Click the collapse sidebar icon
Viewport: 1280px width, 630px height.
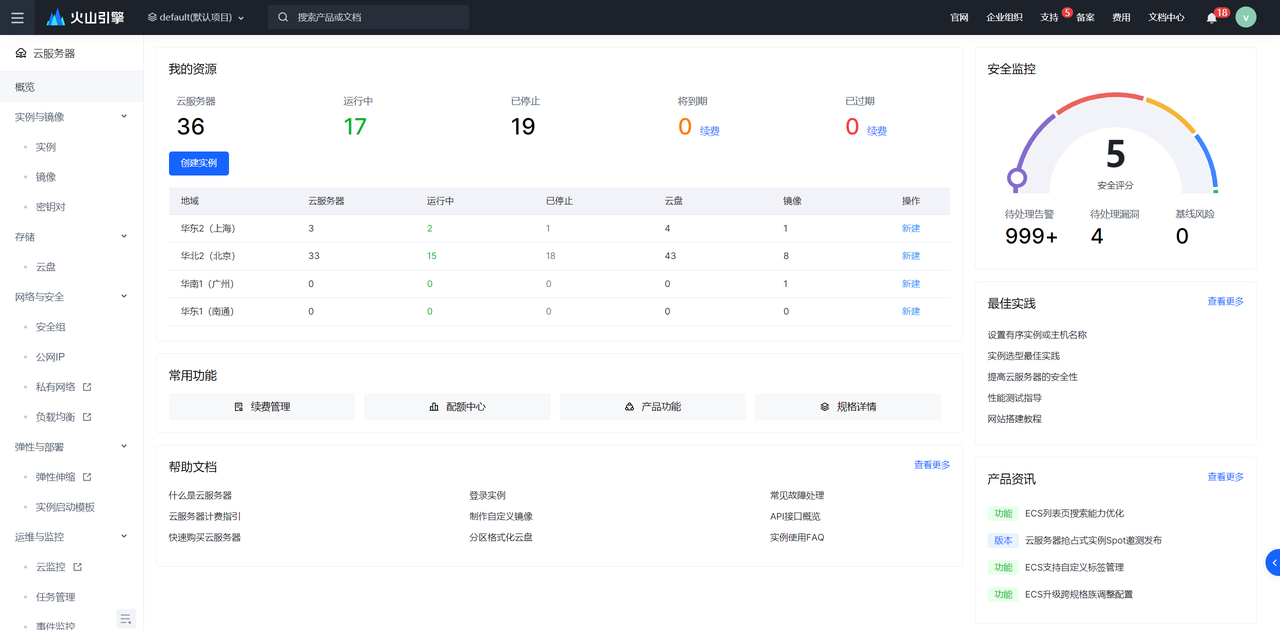pyautogui.click(x=126, y=619)
